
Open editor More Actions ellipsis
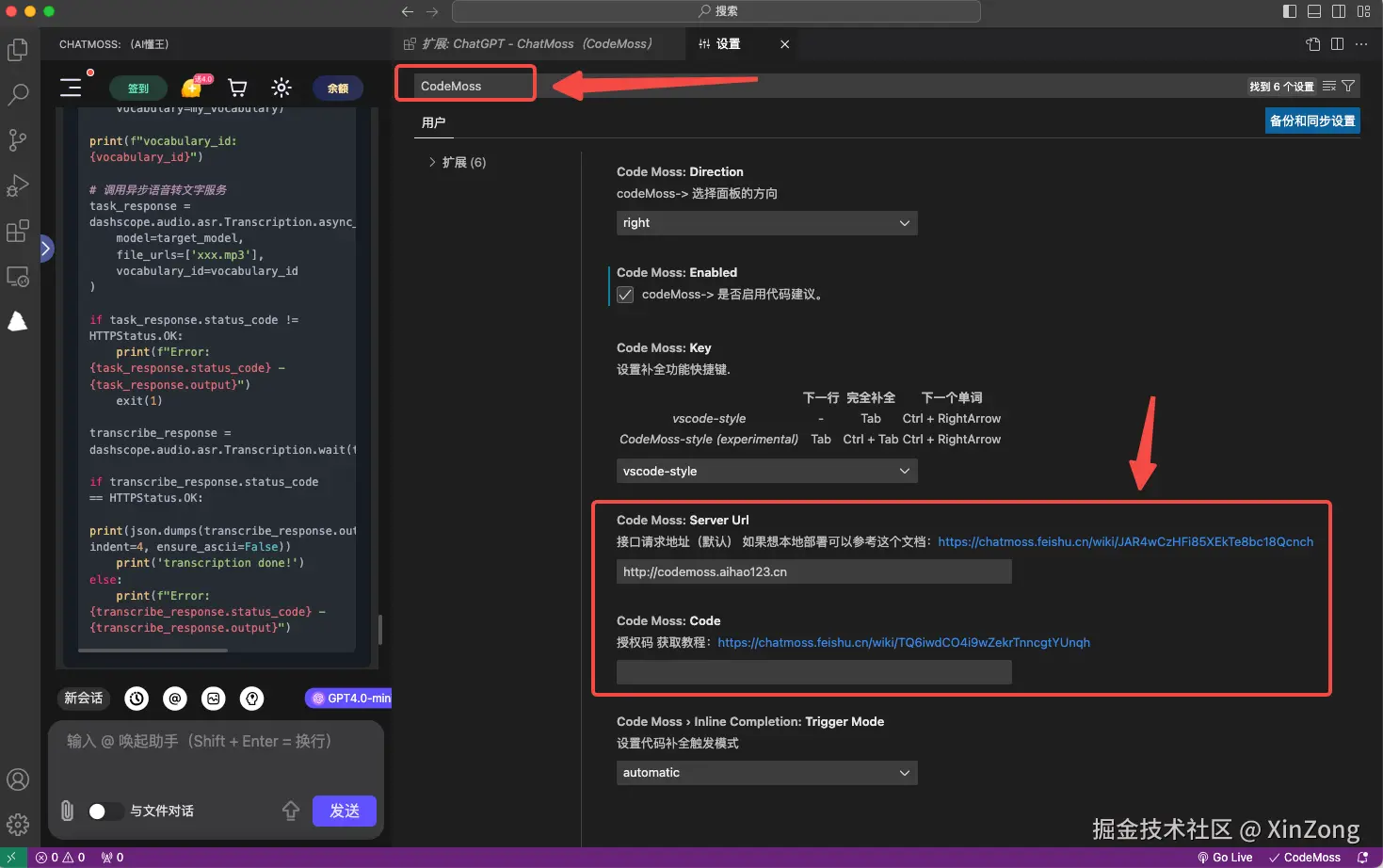pyautogui.click(x=1361, y=44)
